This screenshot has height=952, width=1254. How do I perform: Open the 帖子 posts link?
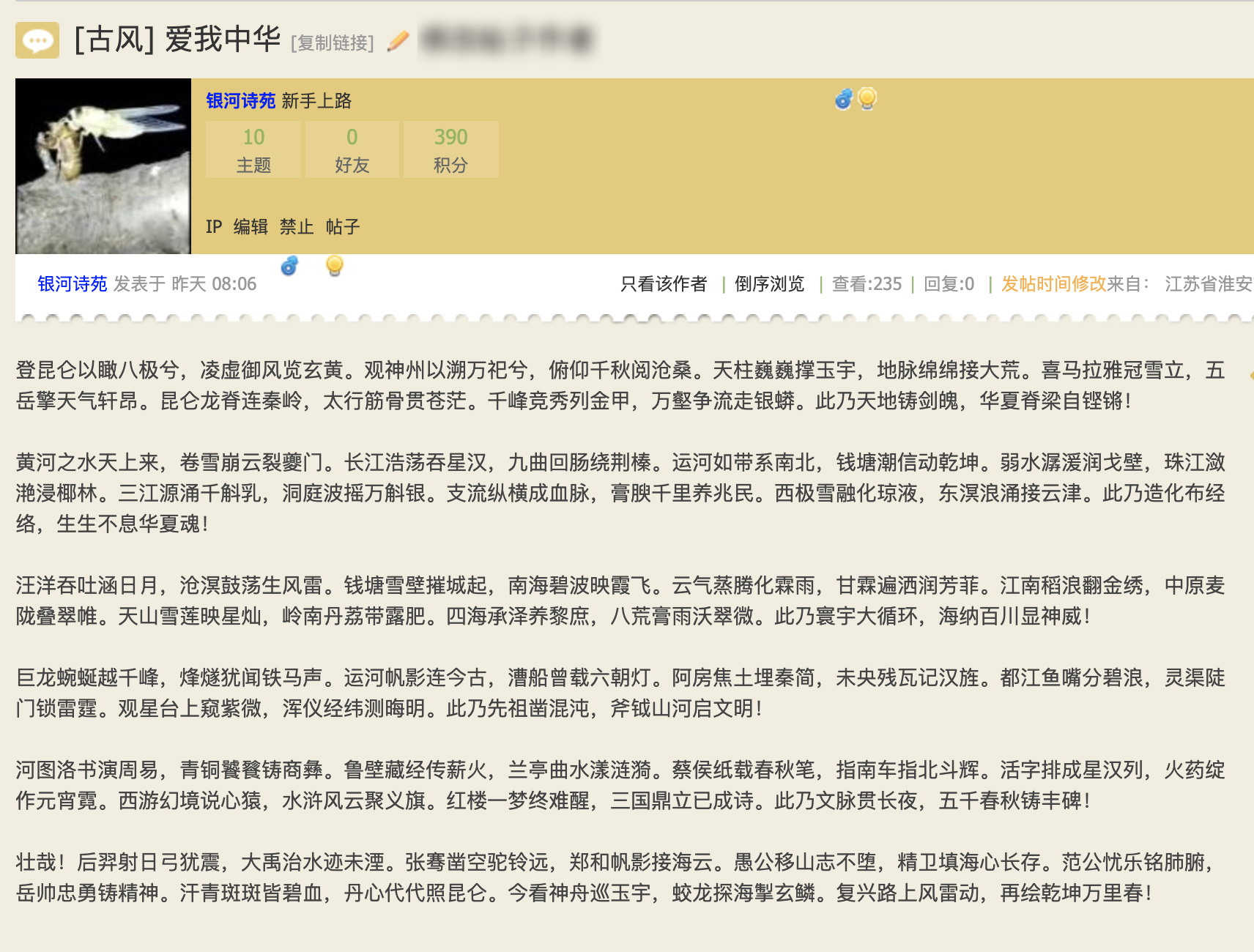tap(343, 227)
